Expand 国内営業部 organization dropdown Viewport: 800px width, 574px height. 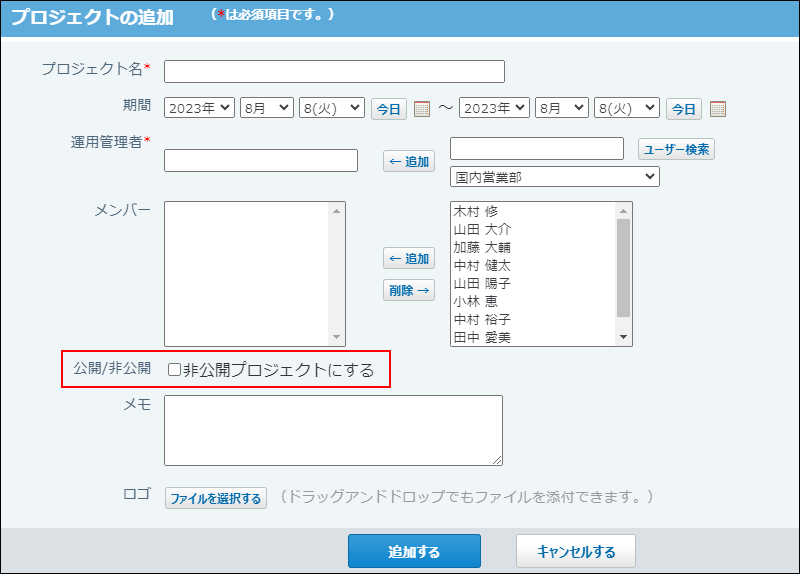[x=555, y=177]
